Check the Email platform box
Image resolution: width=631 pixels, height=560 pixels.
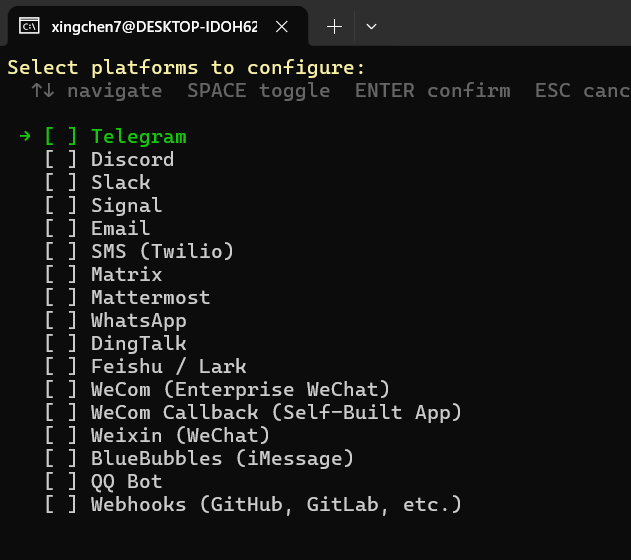click(x=60, y=228)
